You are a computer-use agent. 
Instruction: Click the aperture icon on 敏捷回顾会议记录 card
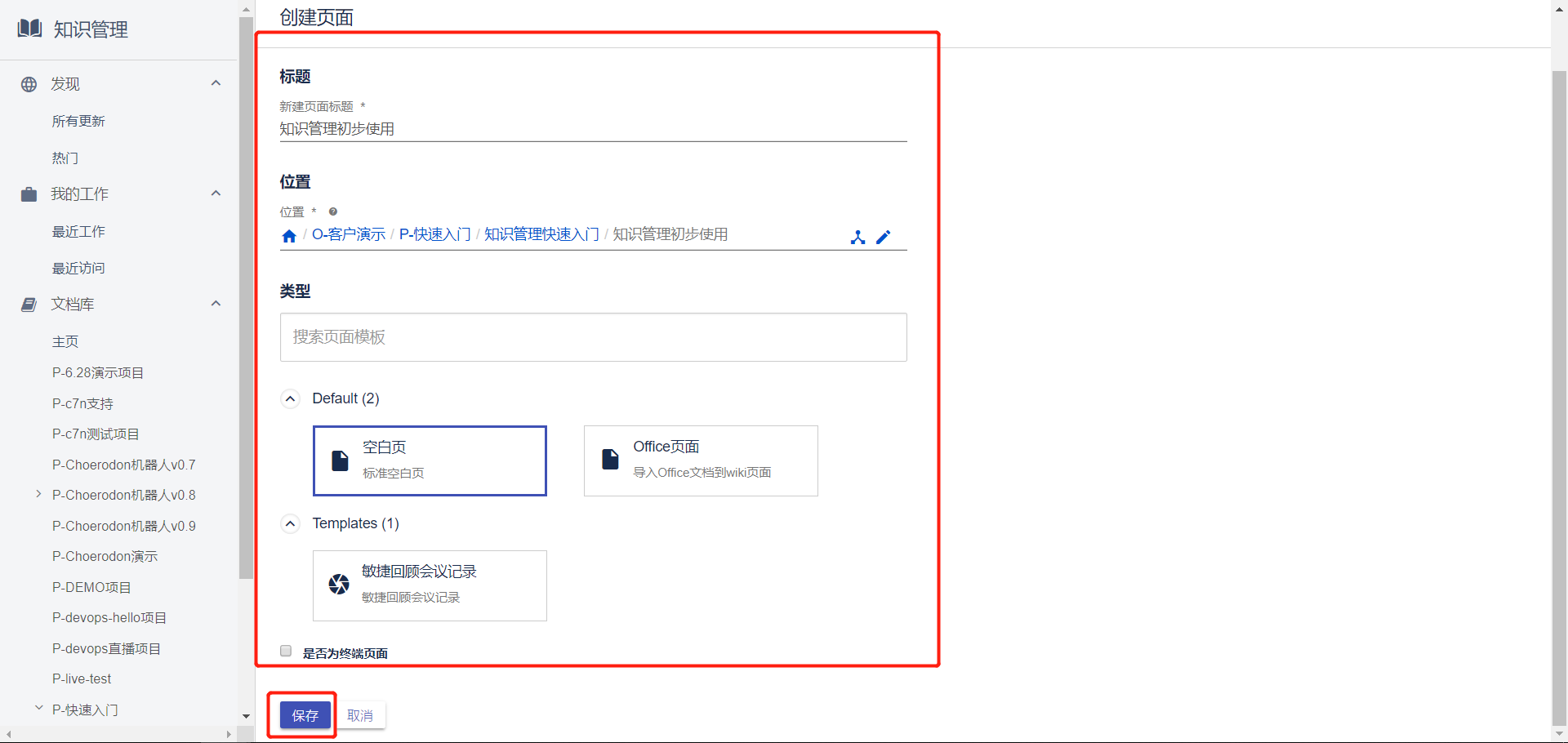tap(339, 584)
